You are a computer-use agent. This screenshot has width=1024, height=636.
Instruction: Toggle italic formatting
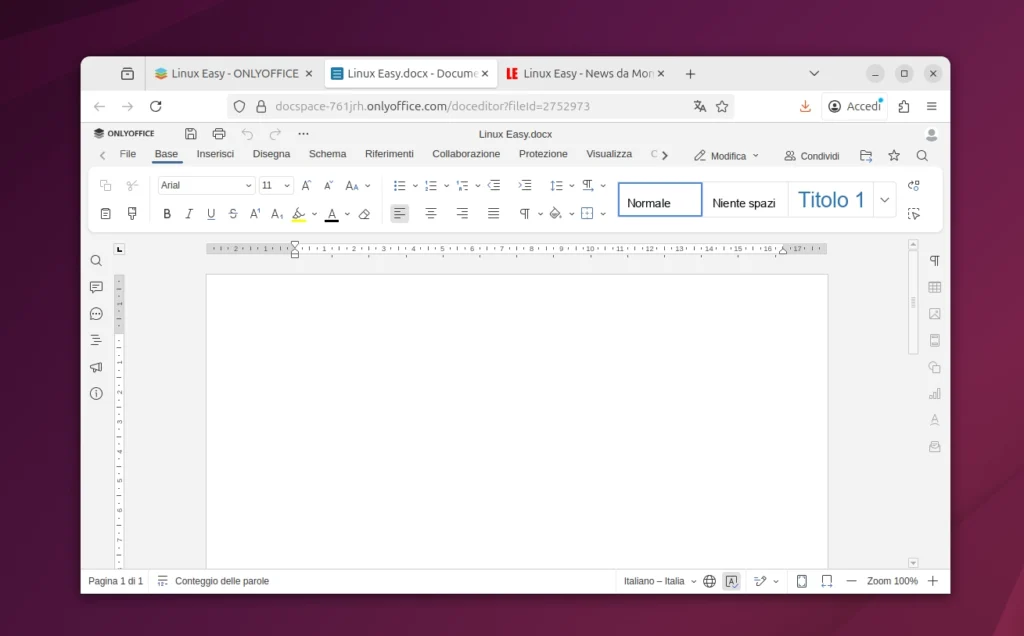click(x=189, y=213)
